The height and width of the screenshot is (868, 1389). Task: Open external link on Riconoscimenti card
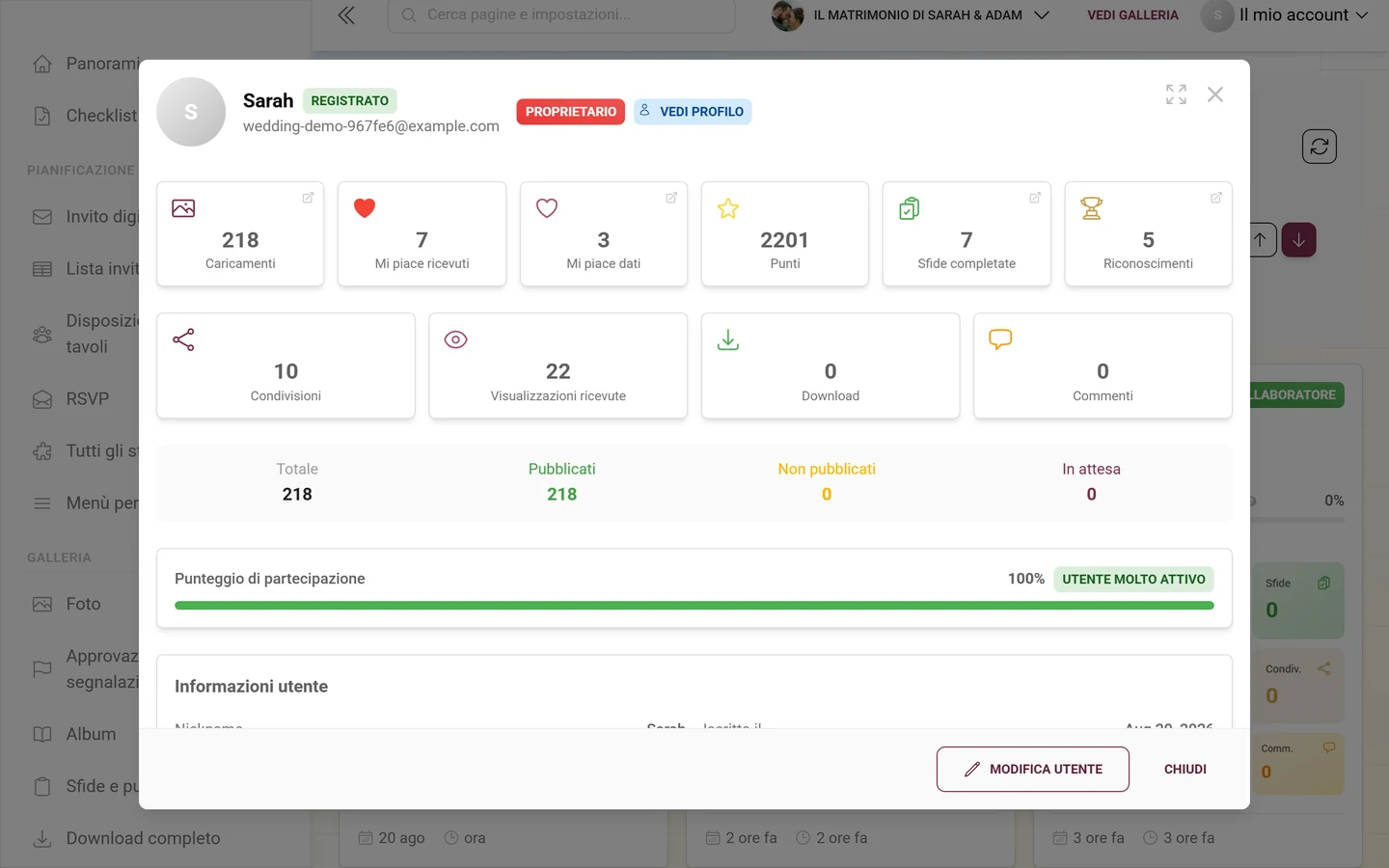(1216, 198)
